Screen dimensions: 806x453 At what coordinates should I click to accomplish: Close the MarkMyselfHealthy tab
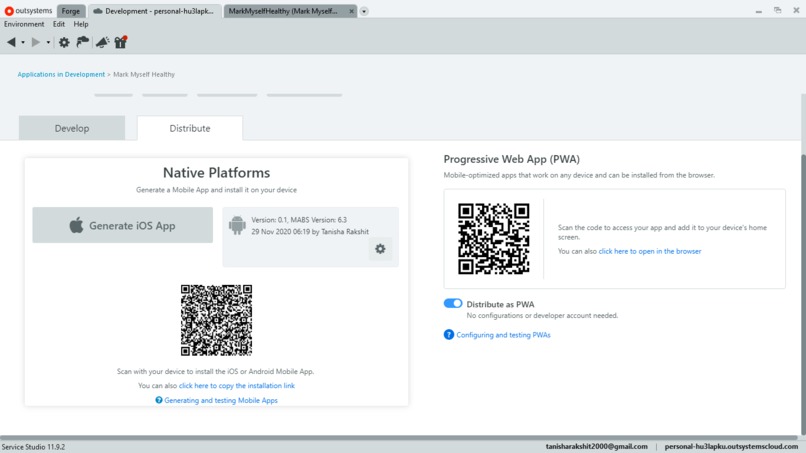pos(352,11)
